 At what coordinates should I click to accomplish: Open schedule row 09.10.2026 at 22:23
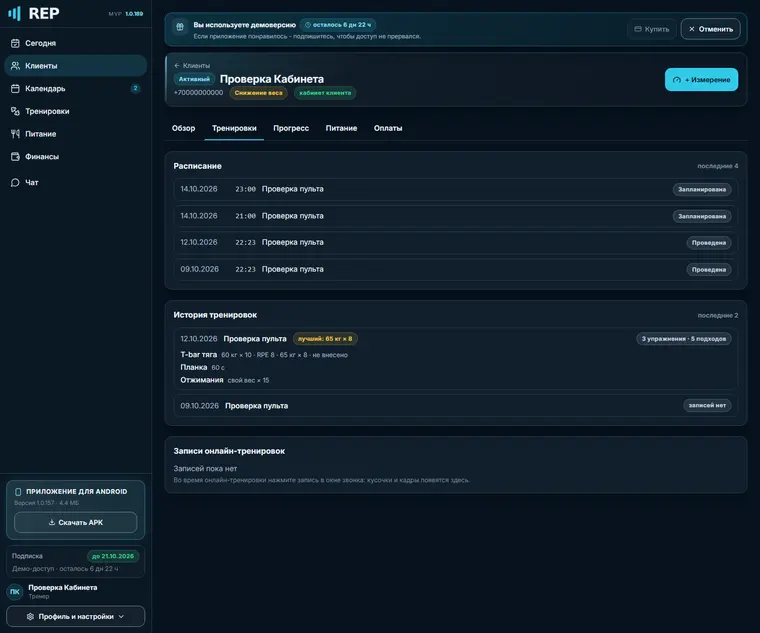tap(456, 269)
